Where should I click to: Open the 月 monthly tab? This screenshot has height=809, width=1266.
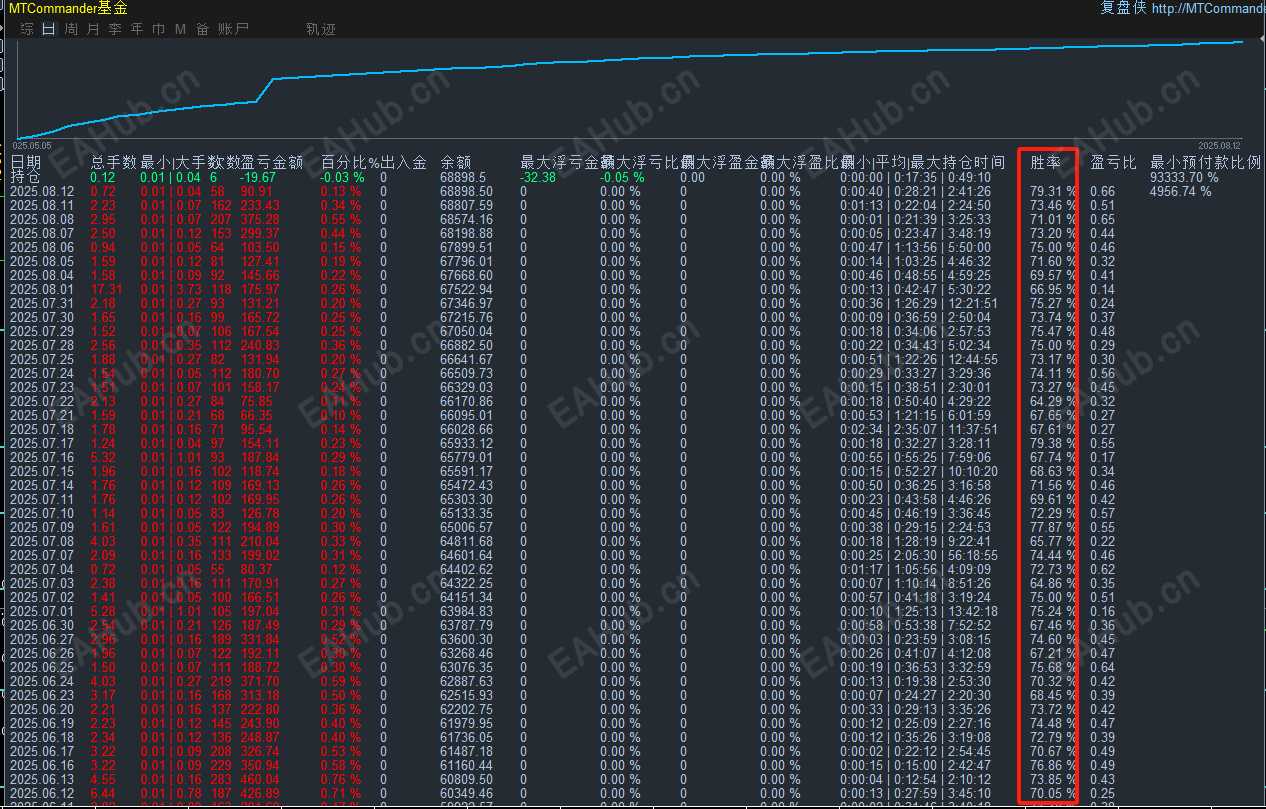(93, 29)
